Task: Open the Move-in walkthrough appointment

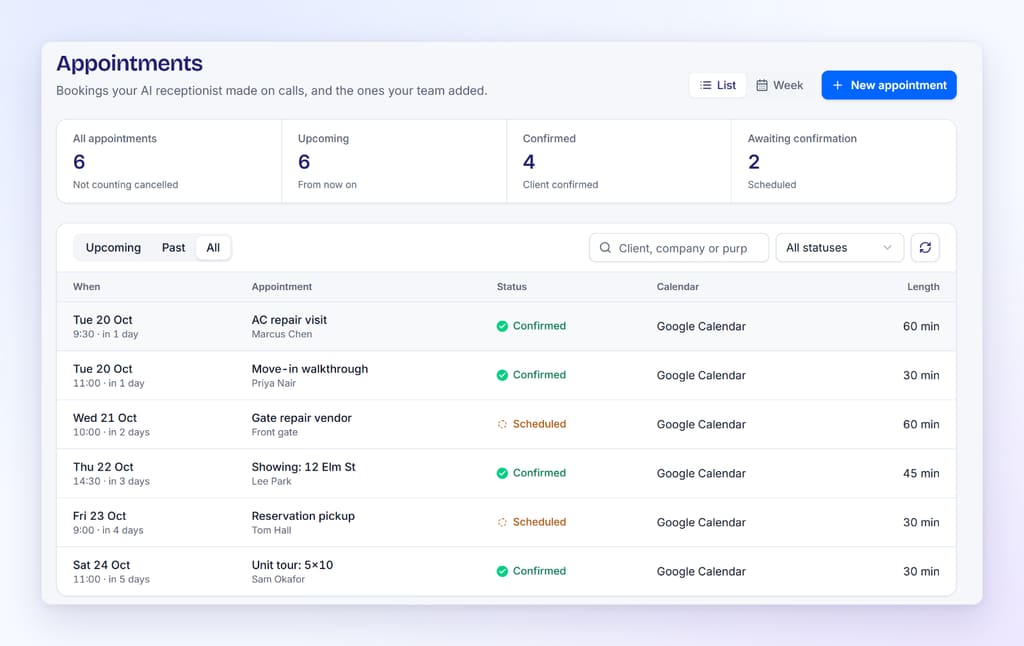Action: (506, 376)
